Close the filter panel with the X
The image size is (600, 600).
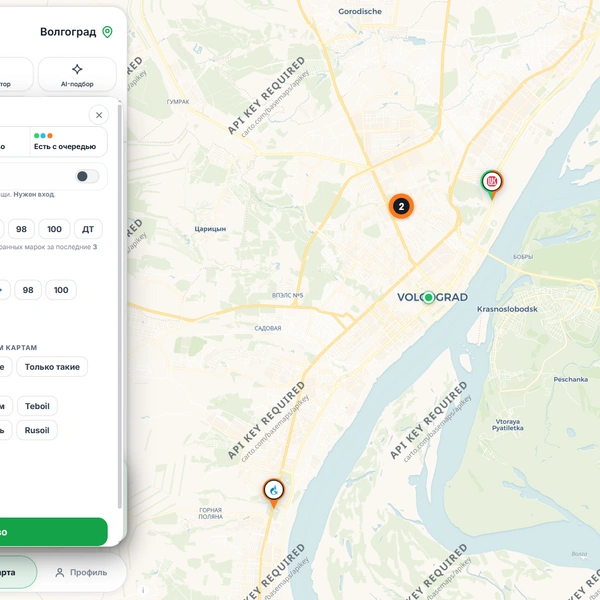[99, 115]
